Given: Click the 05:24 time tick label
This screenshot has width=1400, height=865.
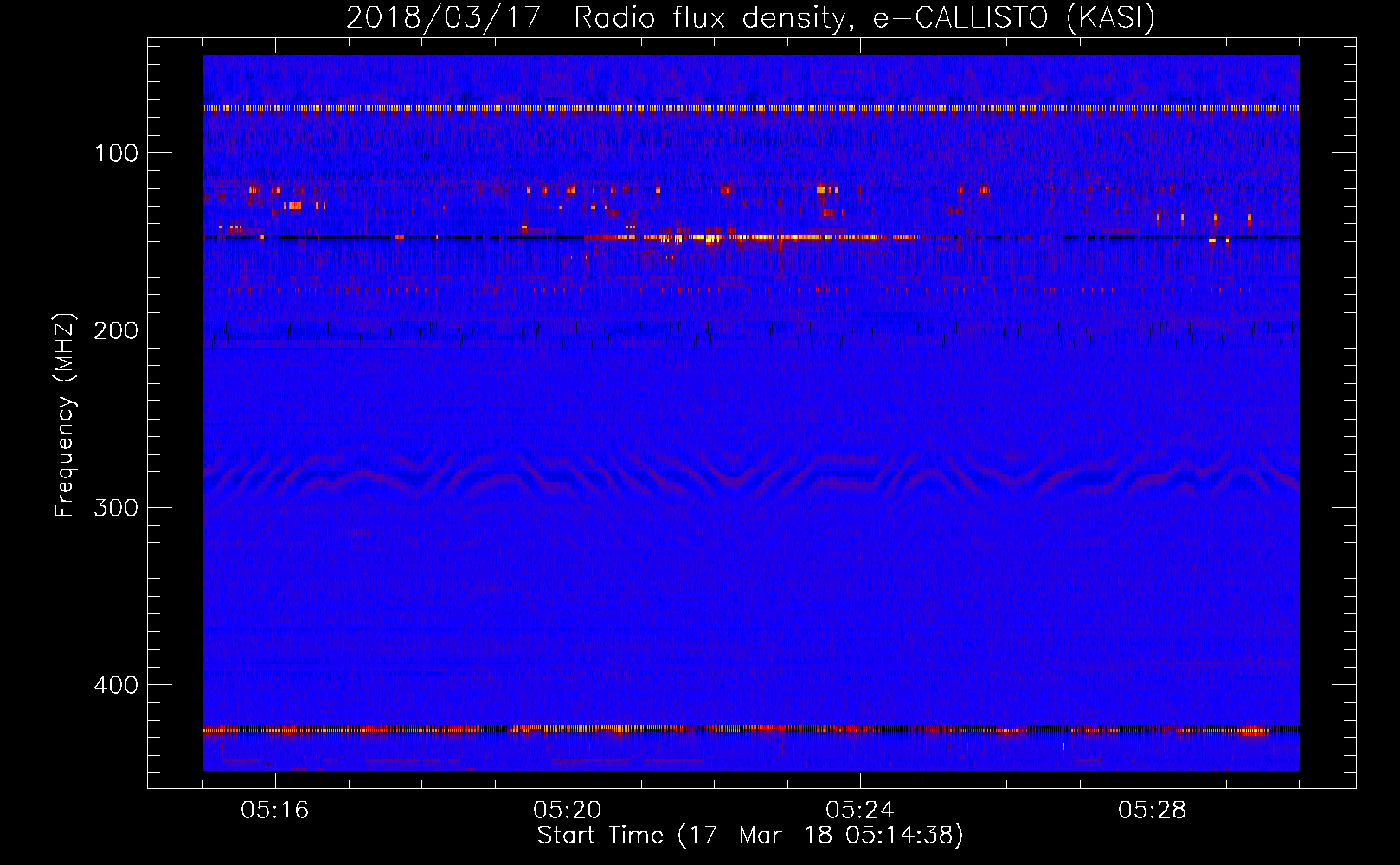Looking at the screenshot, I should [860, 810].
